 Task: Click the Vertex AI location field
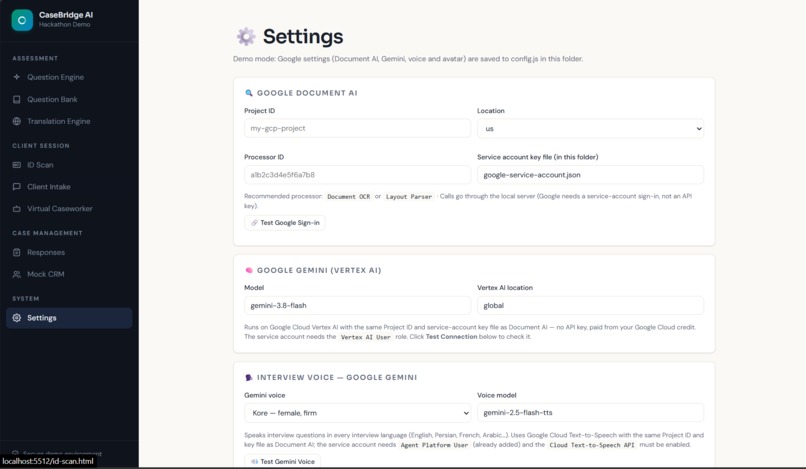pos(590,305)
